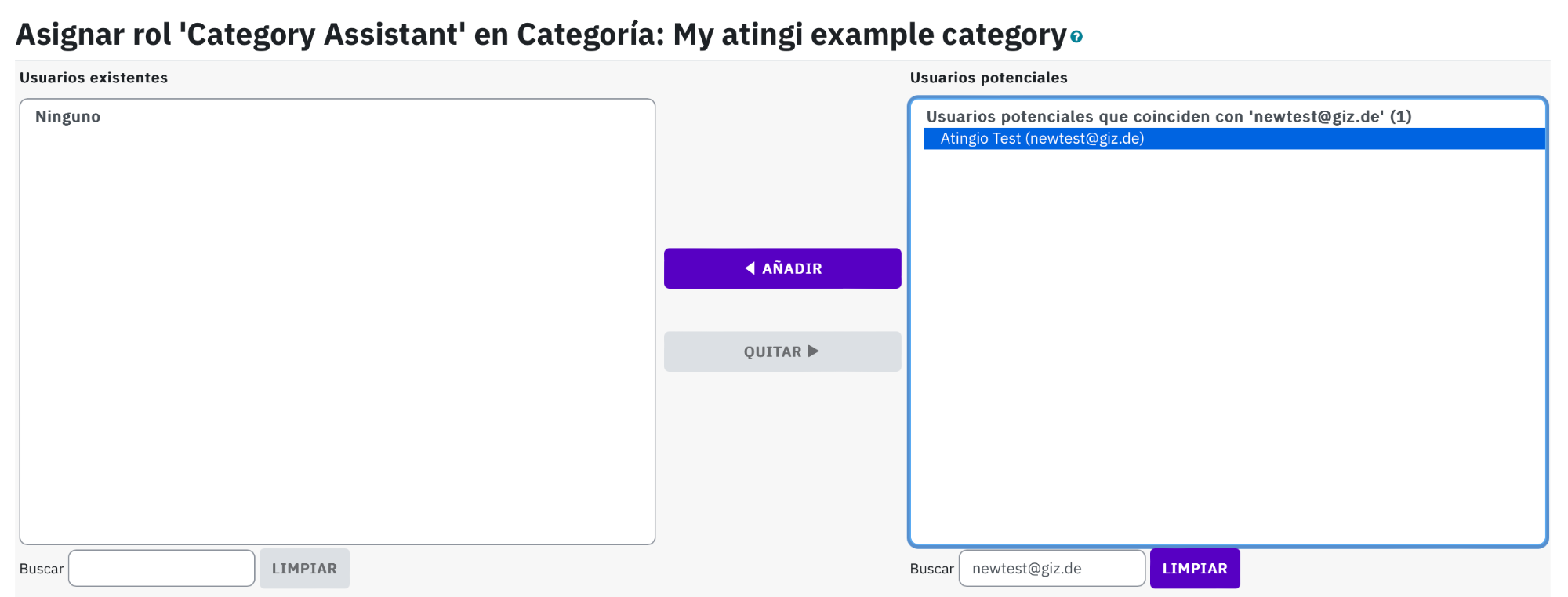Screen dimensions: 1568x597
Task: Click 'My atingi example category' in the title
Action: [869, 35]
